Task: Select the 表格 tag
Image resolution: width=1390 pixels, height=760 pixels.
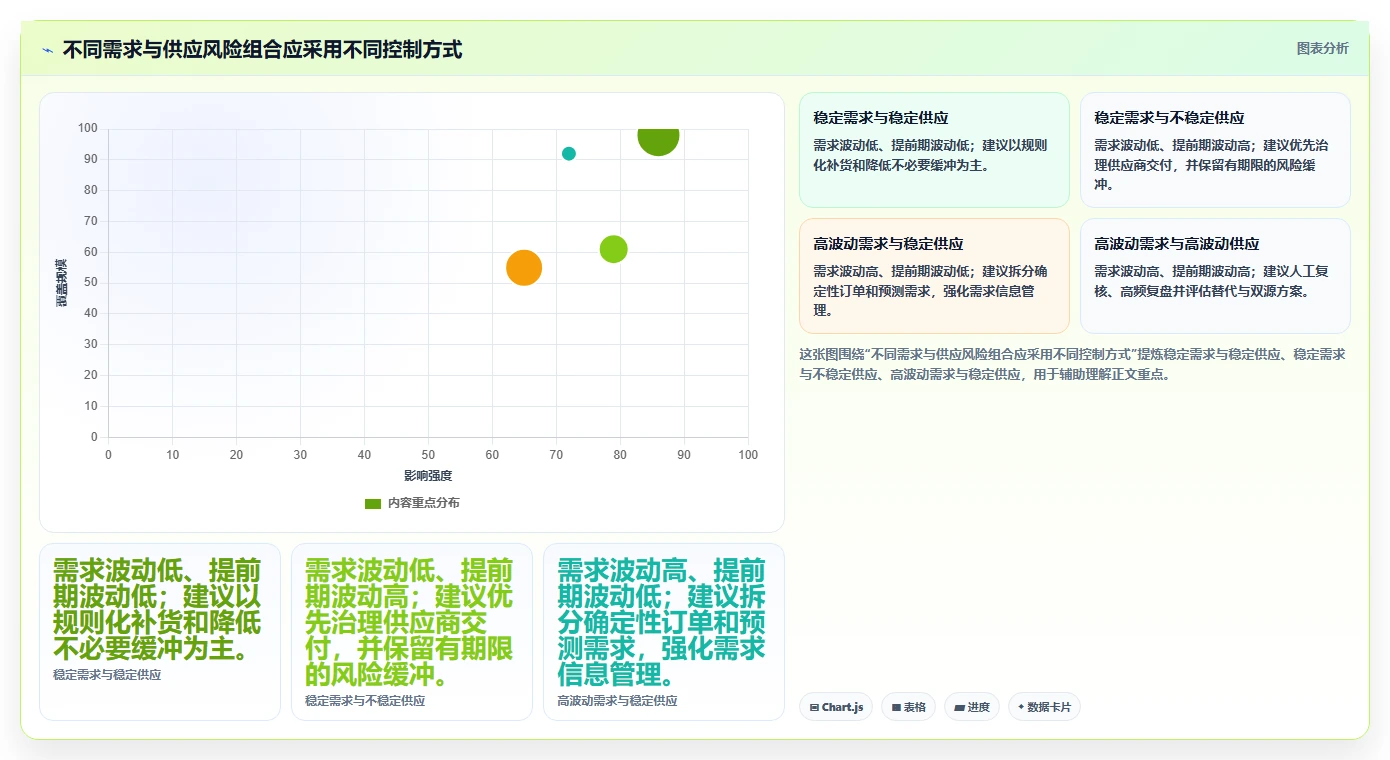Action: [x=909, y=707]
